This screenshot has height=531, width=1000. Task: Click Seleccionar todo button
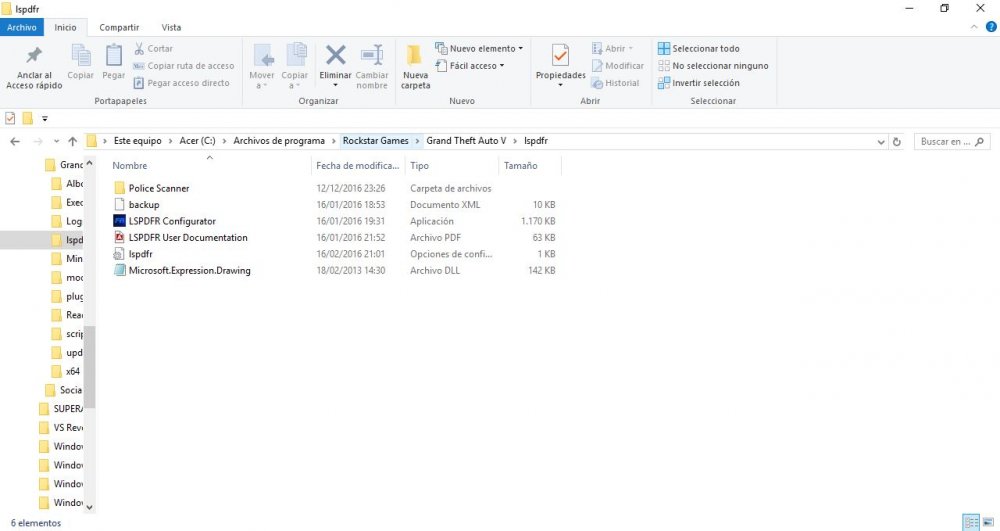(x=699, y=48)
